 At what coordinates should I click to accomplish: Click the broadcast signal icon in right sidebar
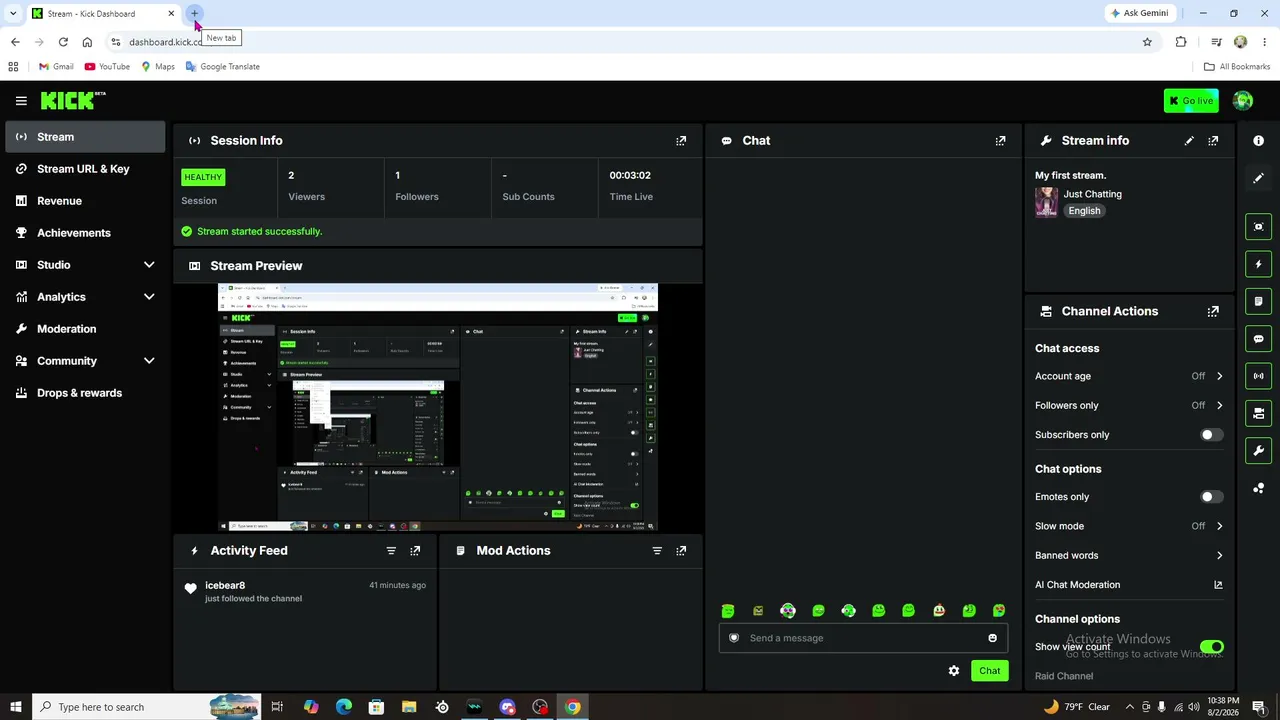tap(1258, 376)
